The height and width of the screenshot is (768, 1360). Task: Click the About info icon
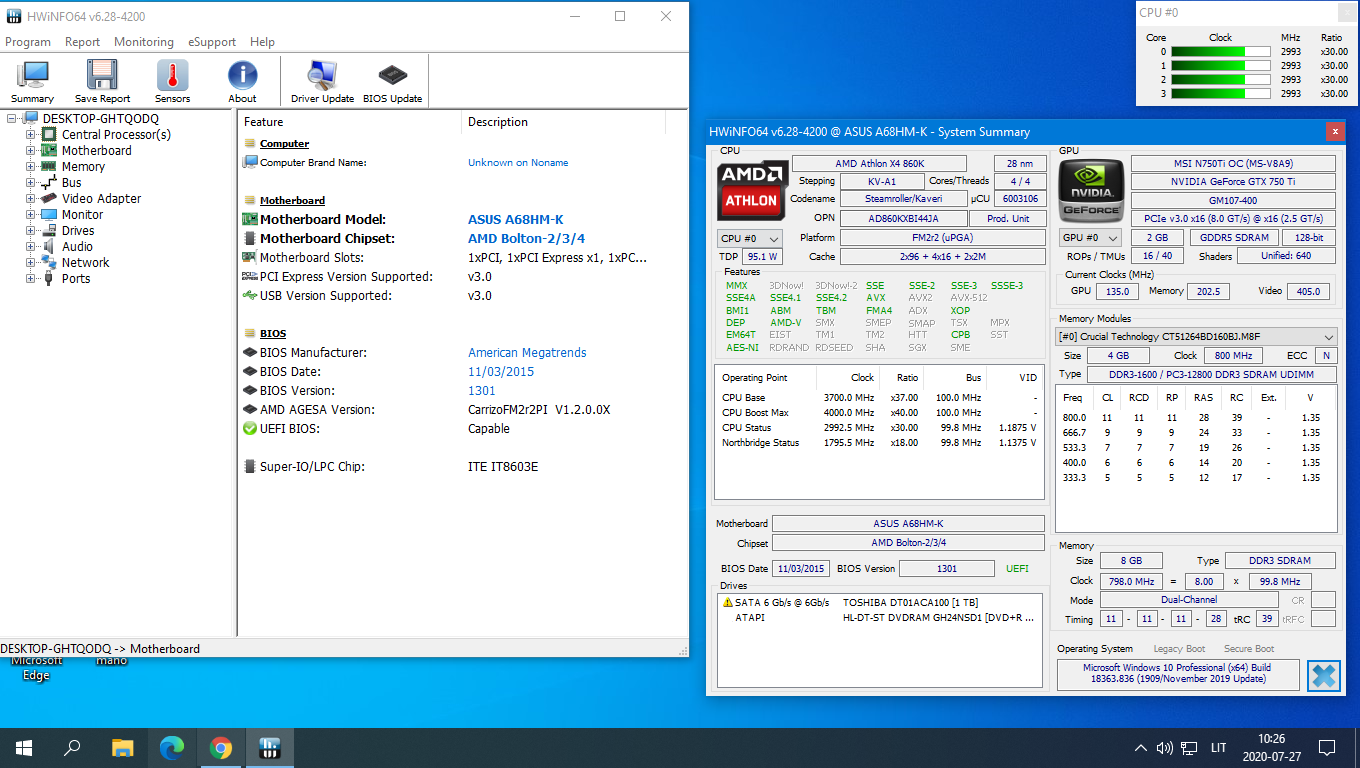tap(242, 81)
